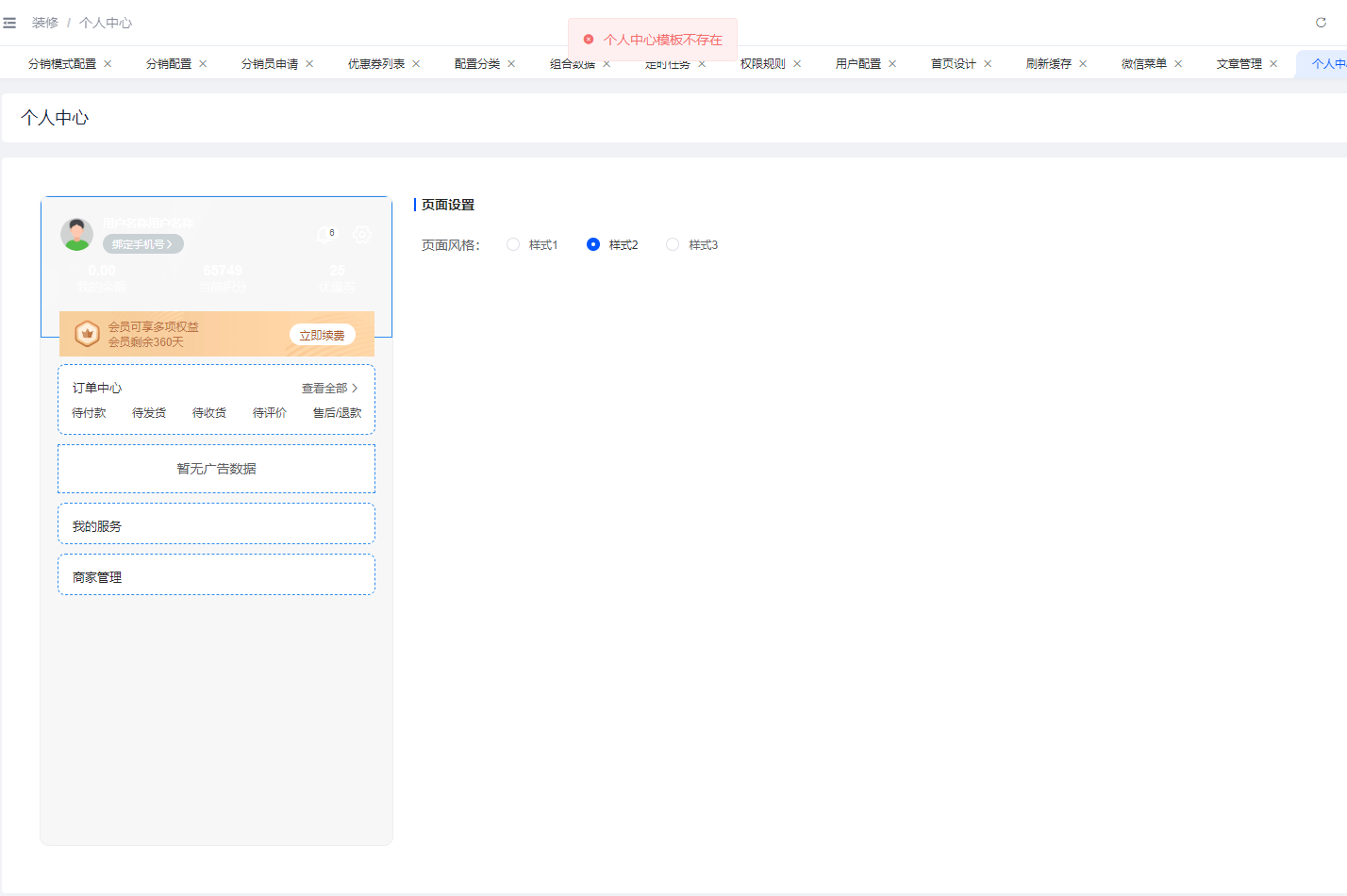Viewport: 1347px width, 896px height.
Task: Select the 暂无广告数据 ad block
Action: click(x=216, y=469)
